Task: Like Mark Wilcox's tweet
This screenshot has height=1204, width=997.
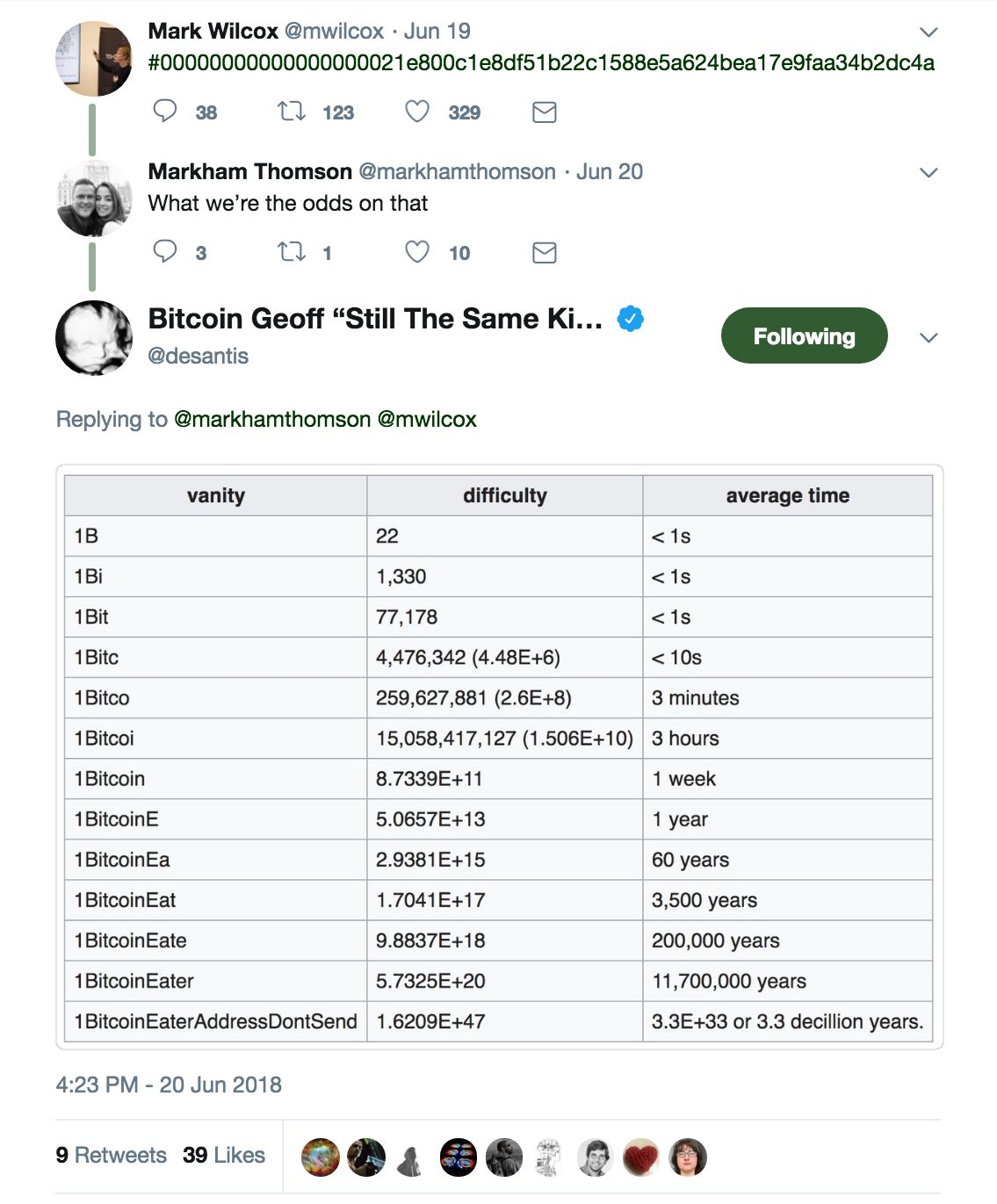Action: (x=417, y=112)
